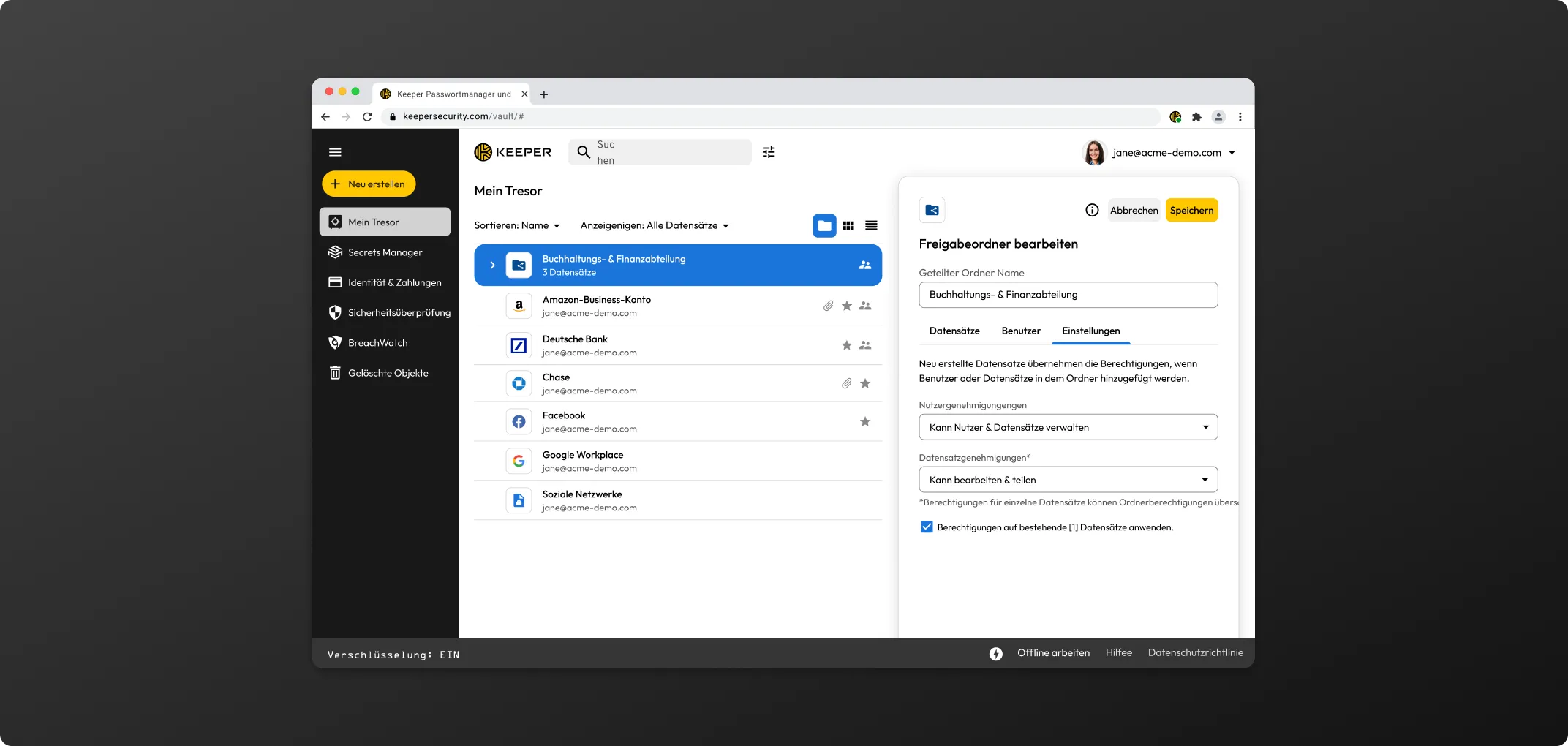Click the Google logo icon

tap(519, 461)
